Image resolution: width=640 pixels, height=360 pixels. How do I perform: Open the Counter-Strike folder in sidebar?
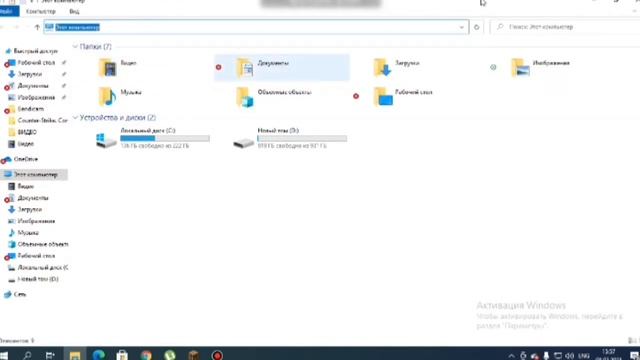point(42,120)
